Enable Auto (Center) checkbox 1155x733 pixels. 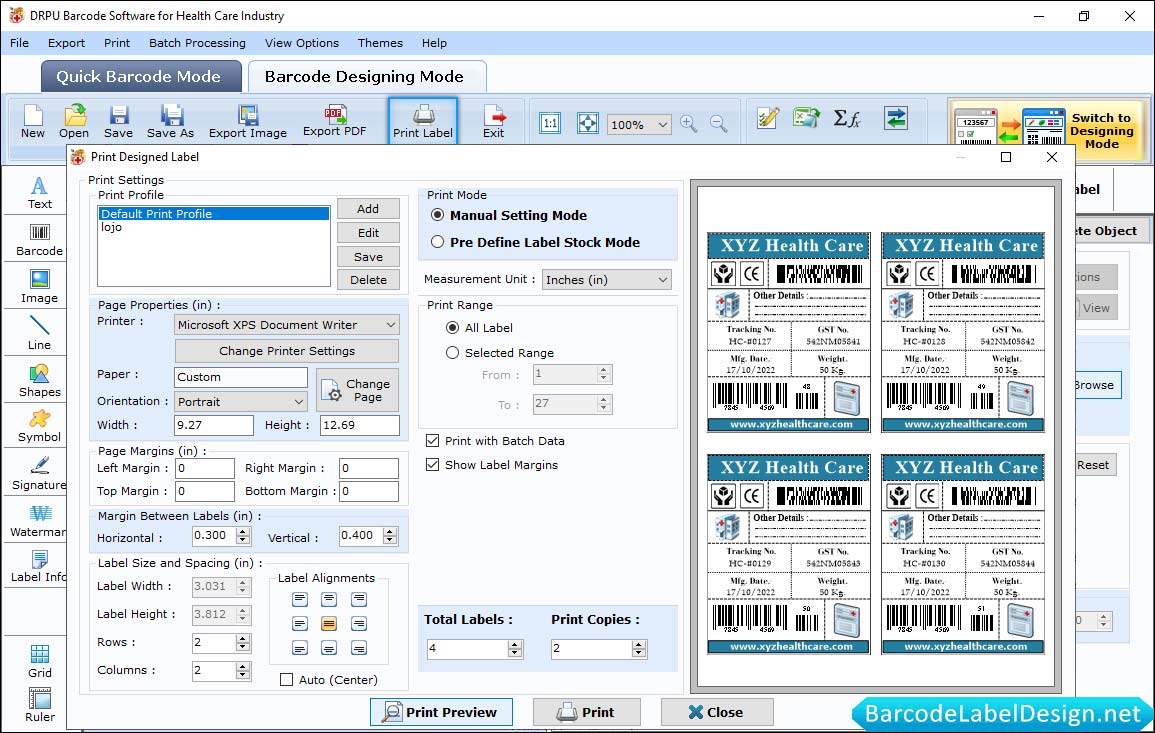tap(287, 679)
